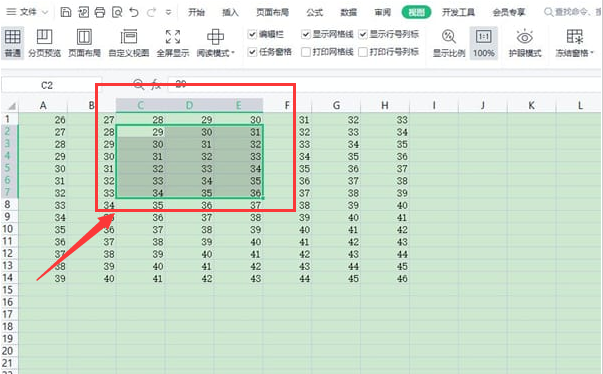603x374 pixels.
Task: Enable 护眼模式 eye protection mode
Action: point(525,43)
